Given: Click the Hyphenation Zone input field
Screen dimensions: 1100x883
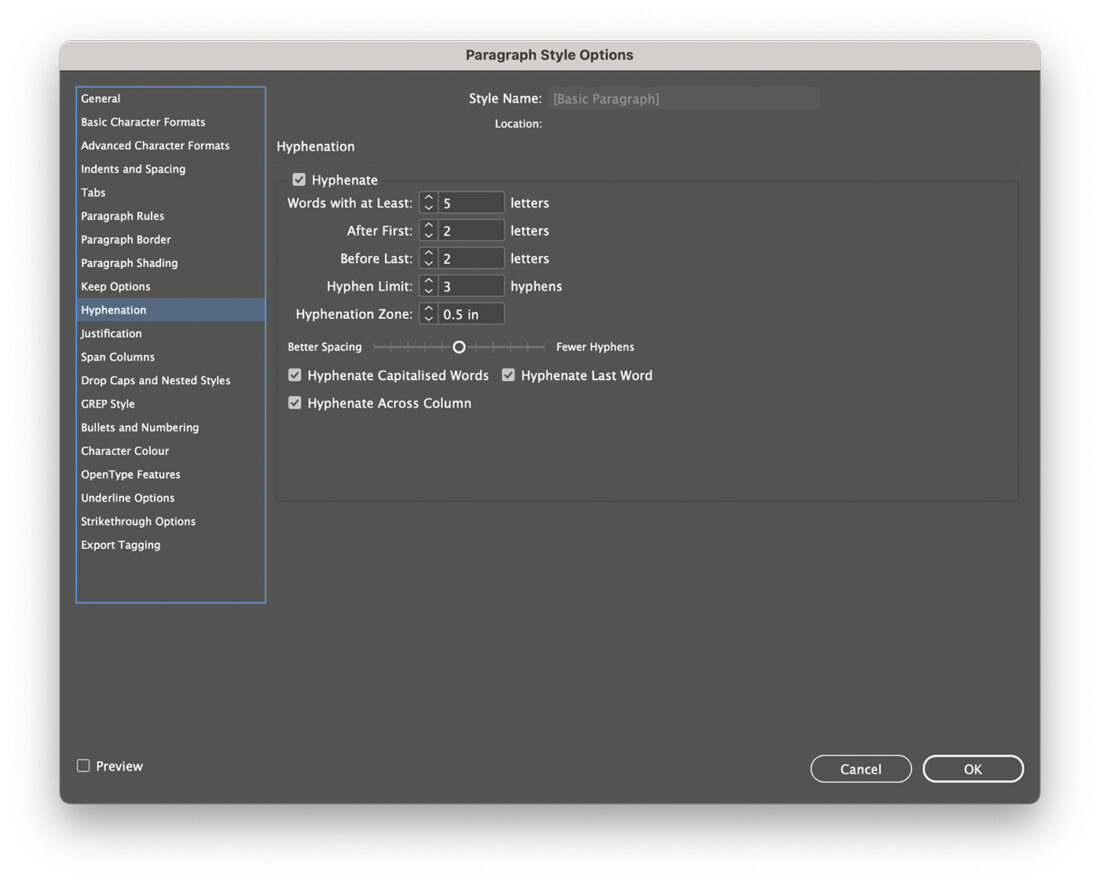Looking at the screenshot, I should tap(470, 313).
